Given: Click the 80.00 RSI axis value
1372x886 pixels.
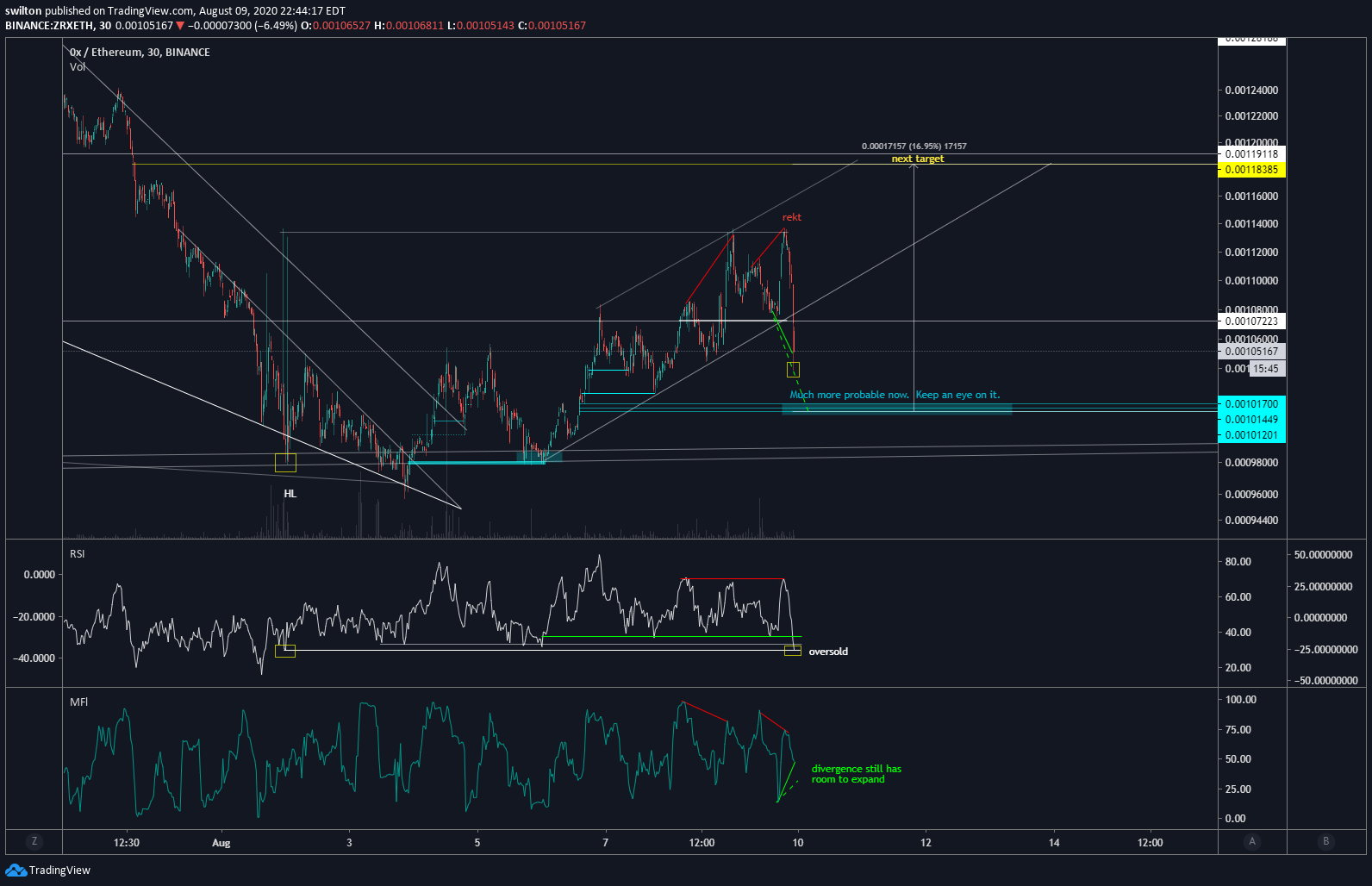Looking at the screenshot, I should tap(1238, 562).
